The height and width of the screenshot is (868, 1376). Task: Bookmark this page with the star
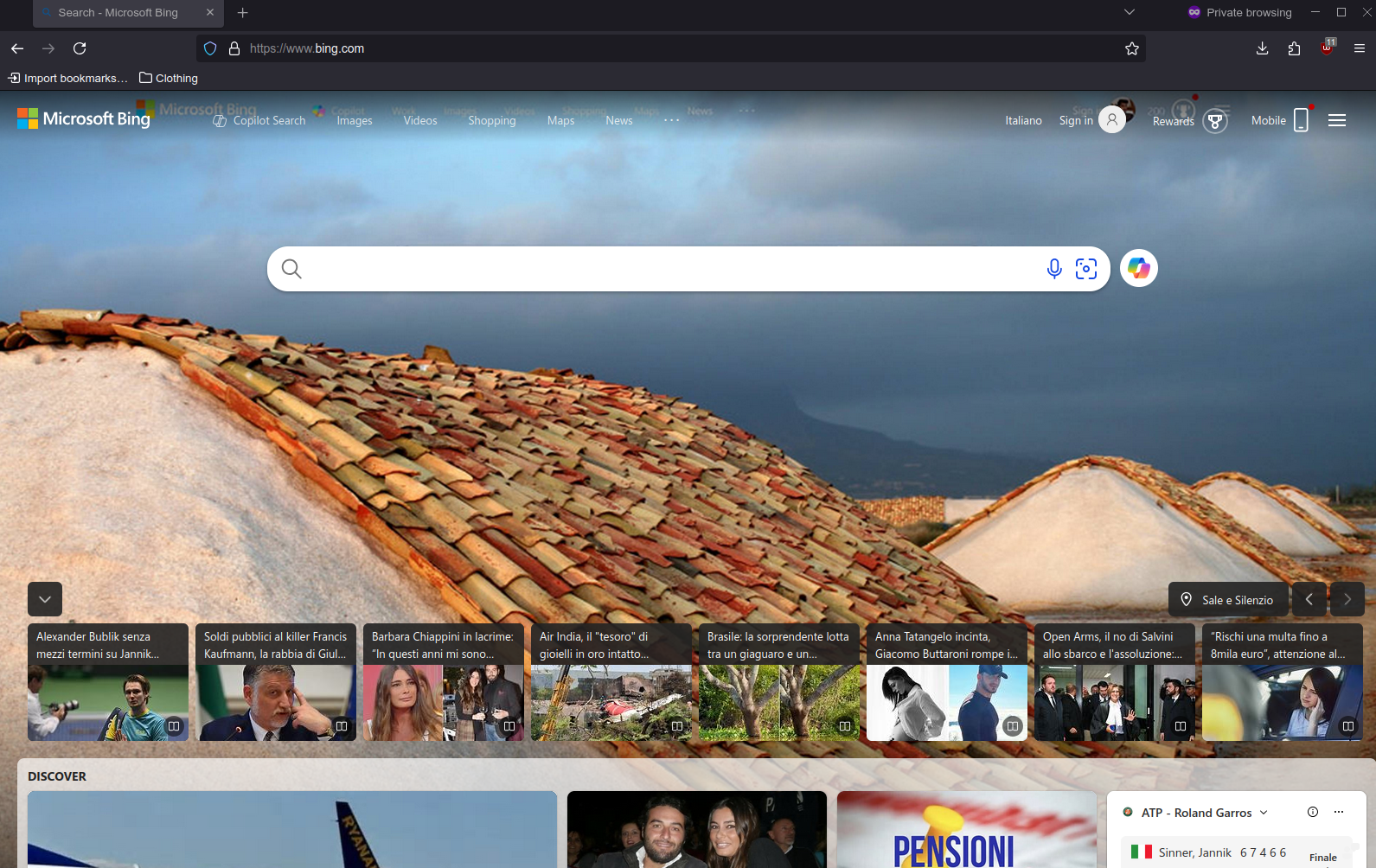[x=1132, y=48]
